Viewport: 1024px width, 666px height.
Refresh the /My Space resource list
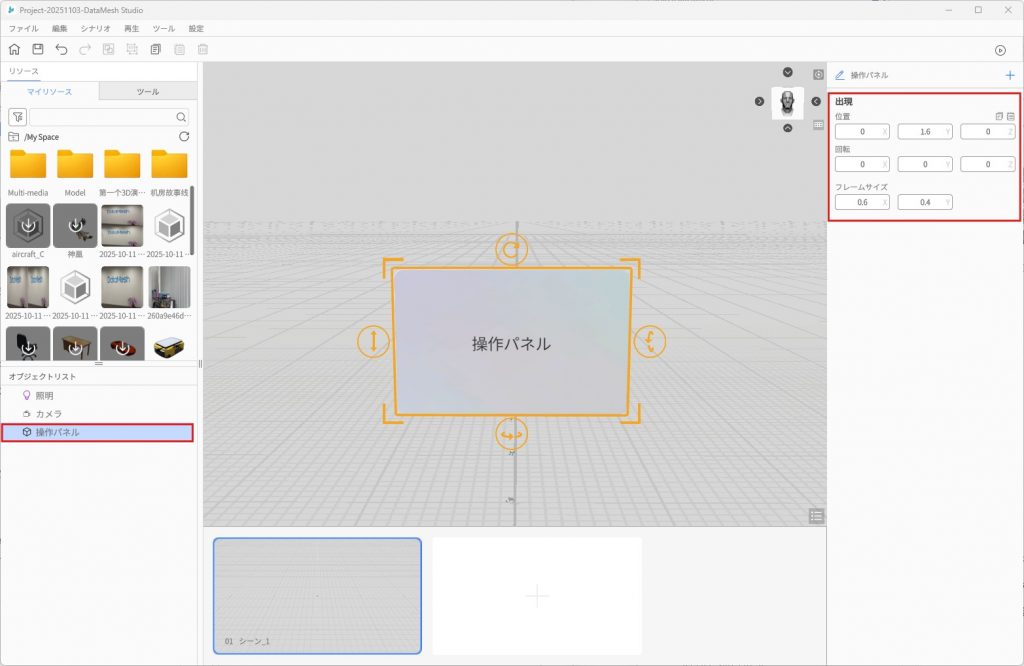point(183,136)
